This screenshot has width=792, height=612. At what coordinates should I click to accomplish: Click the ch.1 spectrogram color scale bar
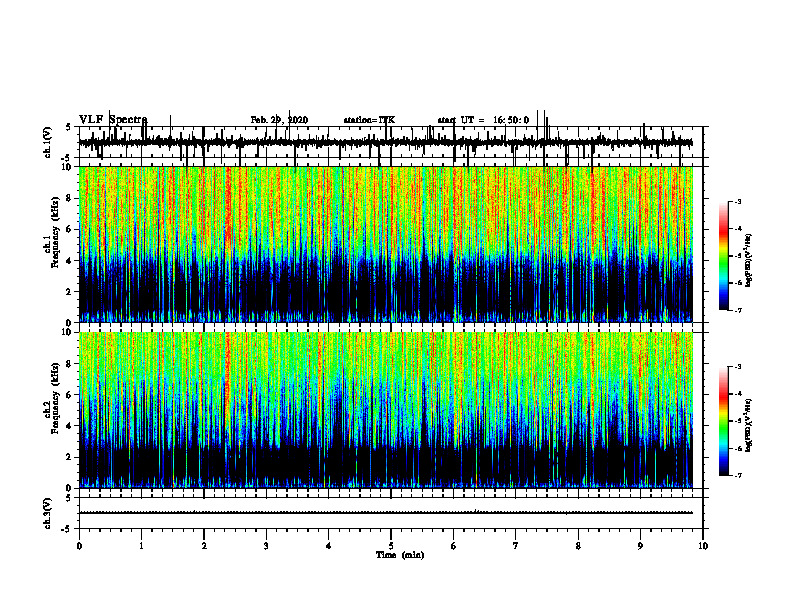pyautogui.click(x=723, y=256)
